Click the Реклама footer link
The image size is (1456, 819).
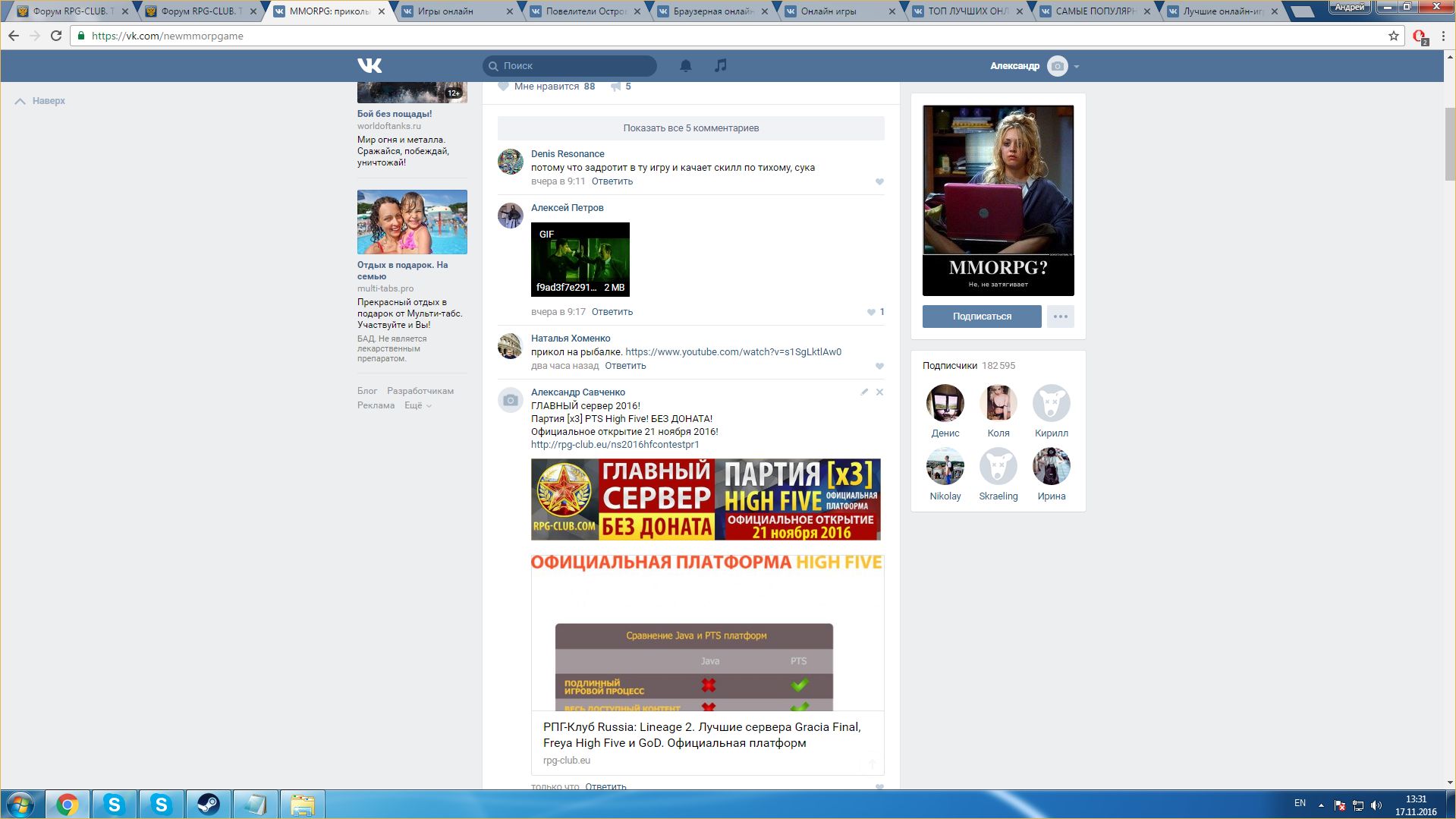click(x=376, y=405)
